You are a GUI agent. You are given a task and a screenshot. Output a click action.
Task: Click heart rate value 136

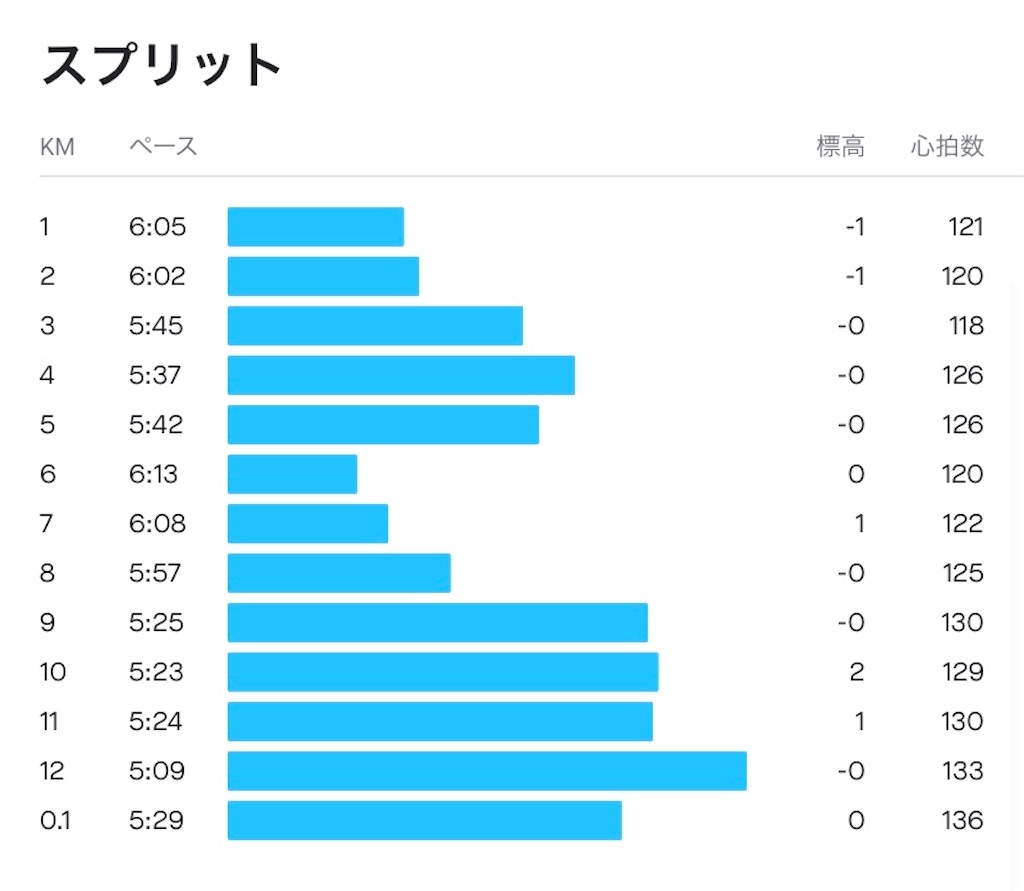pos(962,820)
